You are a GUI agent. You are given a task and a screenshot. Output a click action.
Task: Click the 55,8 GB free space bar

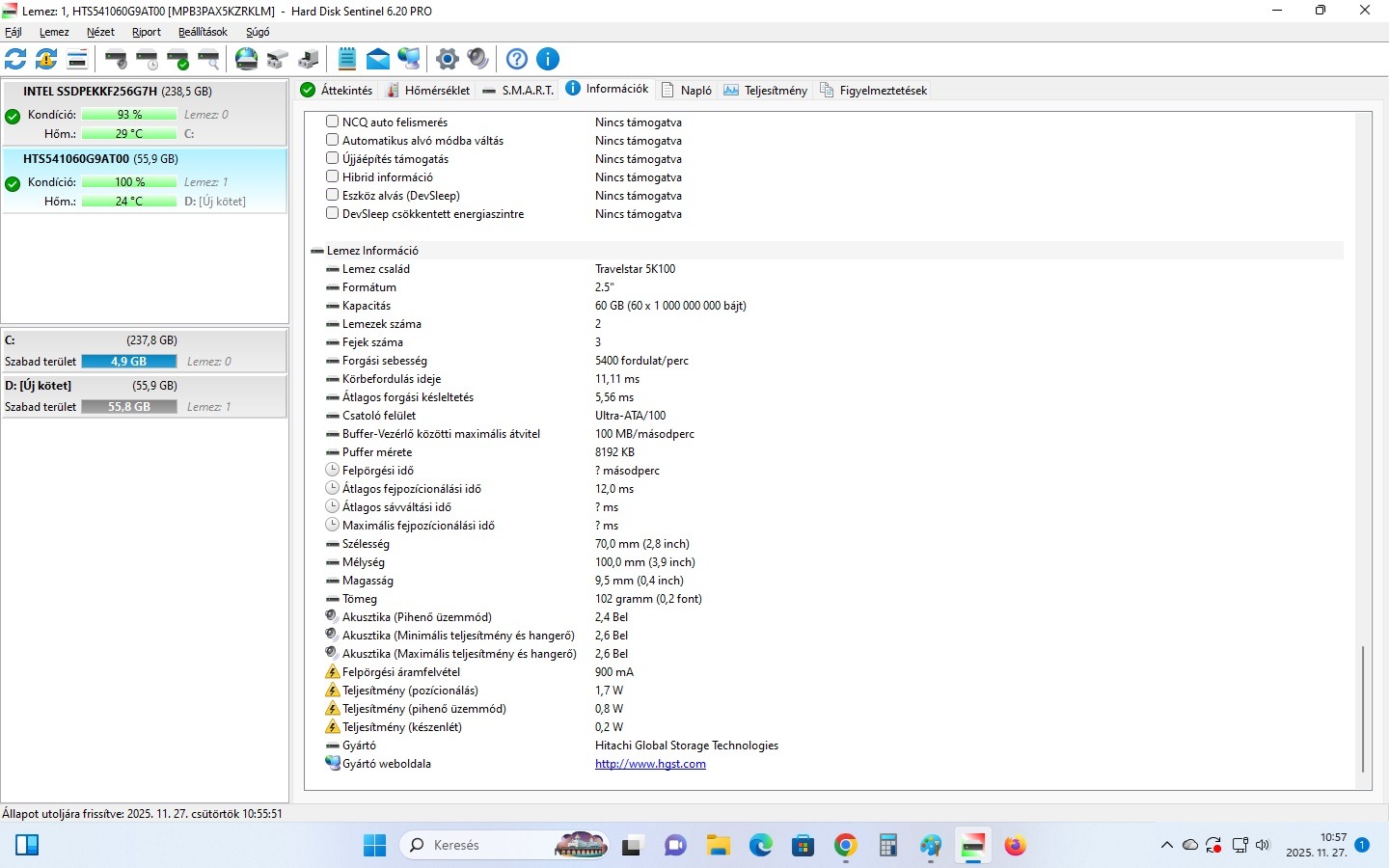[129, 407]
